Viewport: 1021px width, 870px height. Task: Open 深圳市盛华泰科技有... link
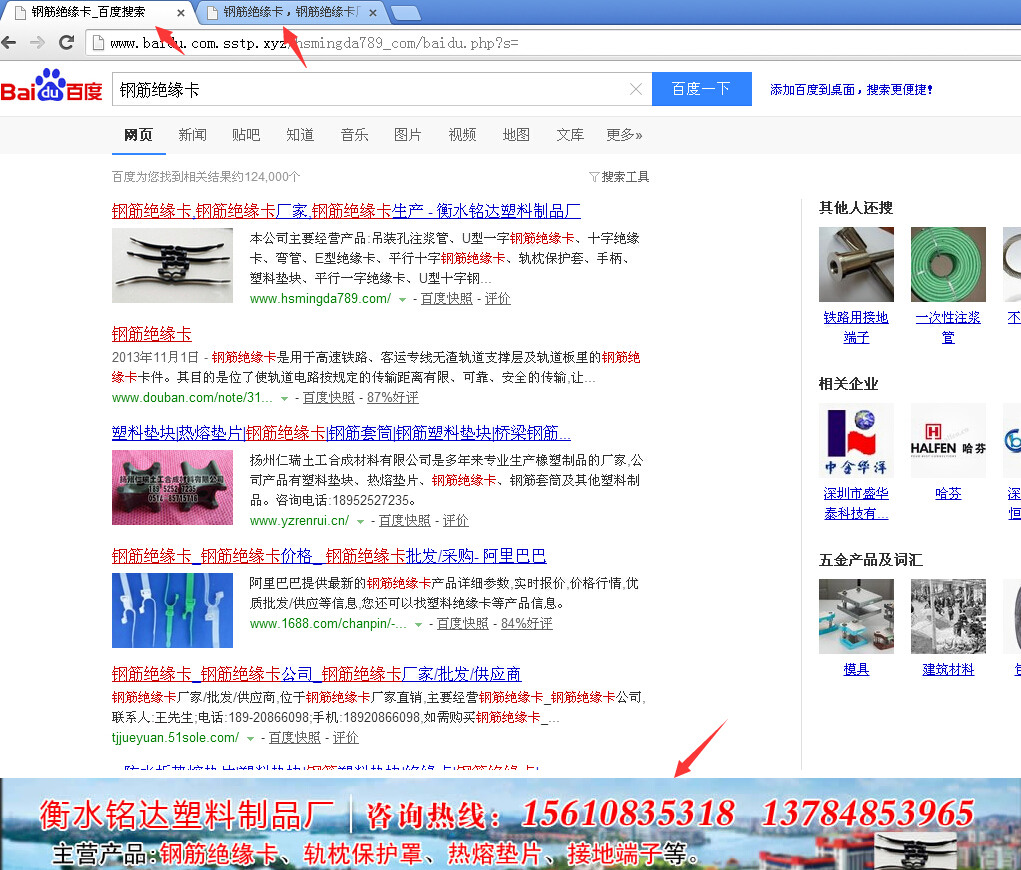coord(856,503)
